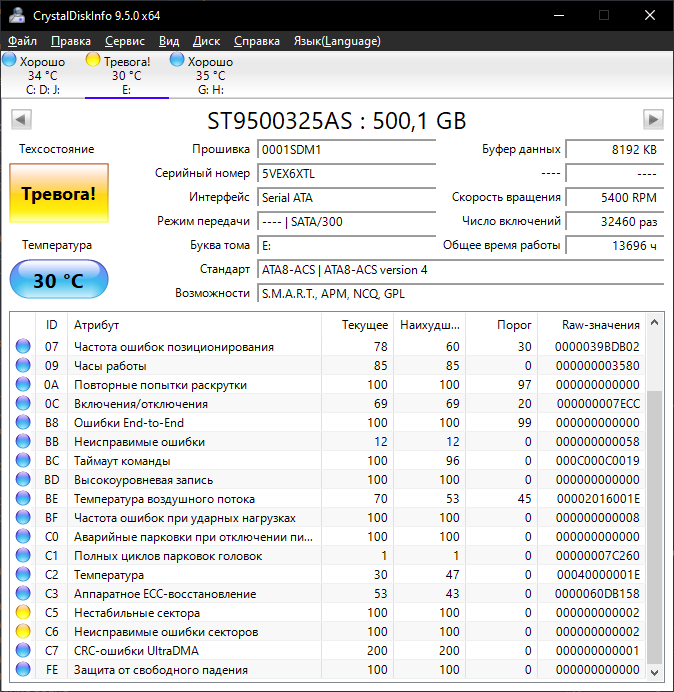Click the Текущее column header
Screen dimensions: 674x692
point(358,325)
